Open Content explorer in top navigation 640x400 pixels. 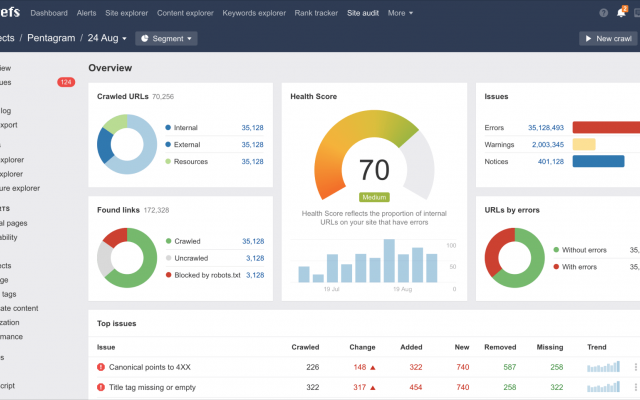(x=185, y=13)
